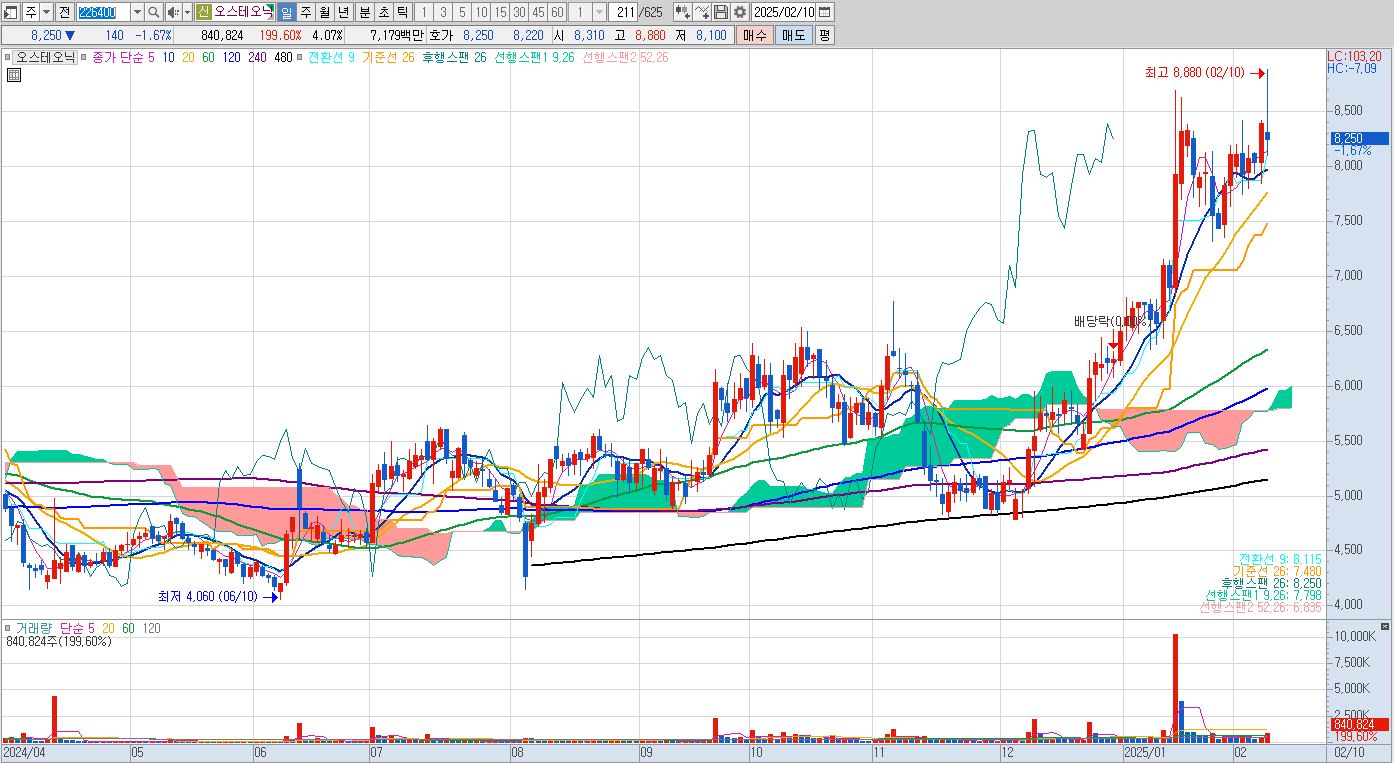
Task: Click the 거래량 volume legend label
Action: pos(34,628)
